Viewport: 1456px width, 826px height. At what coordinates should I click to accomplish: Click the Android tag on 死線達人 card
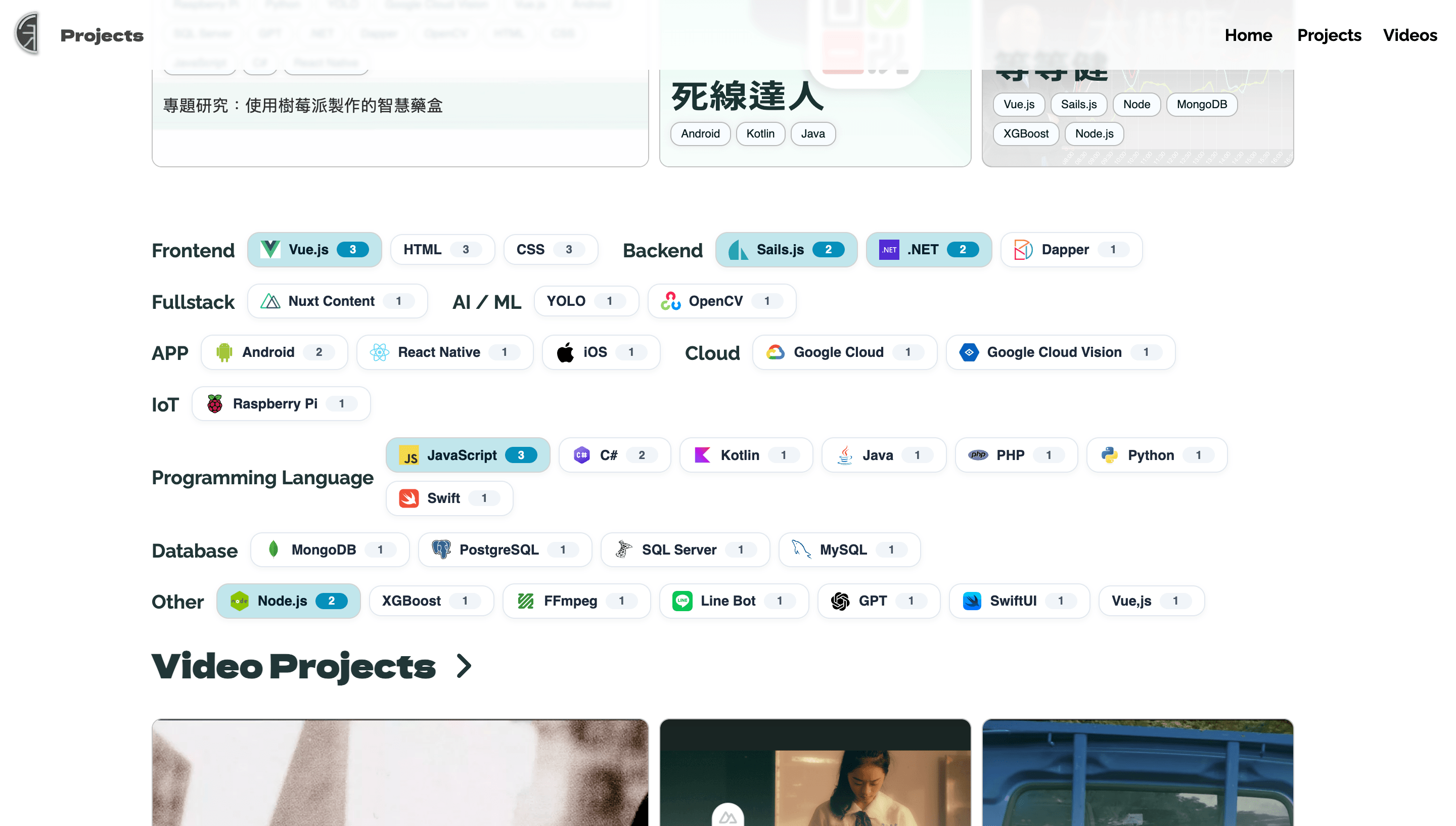701,134
